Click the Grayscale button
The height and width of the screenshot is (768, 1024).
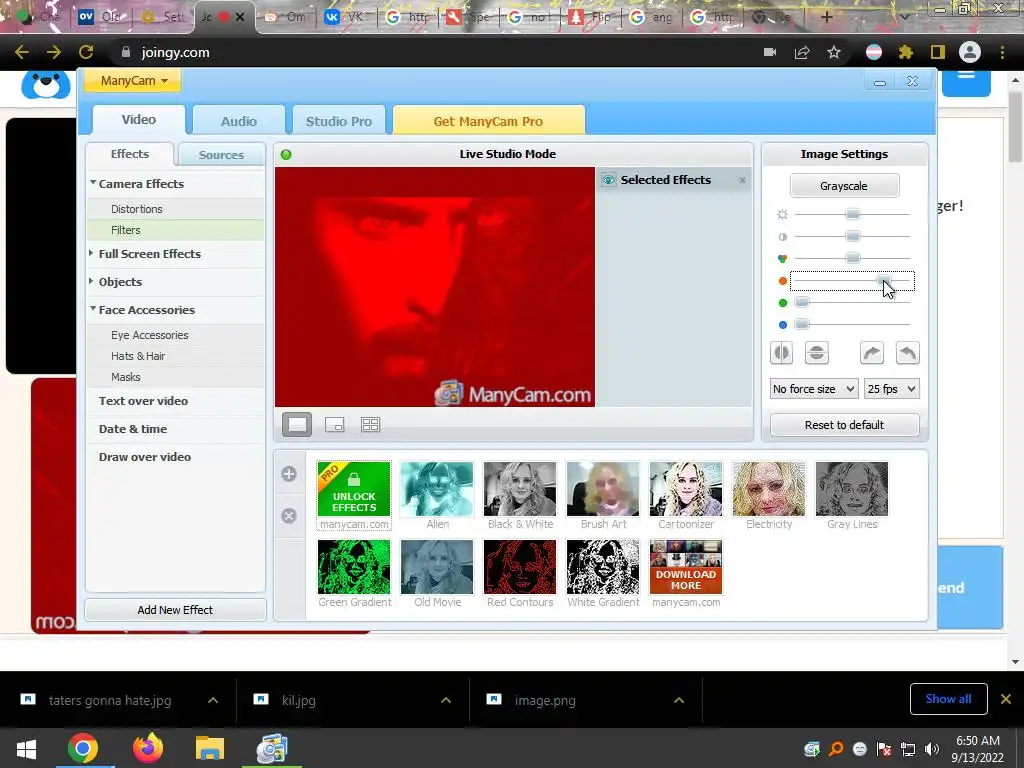point(844,186)
